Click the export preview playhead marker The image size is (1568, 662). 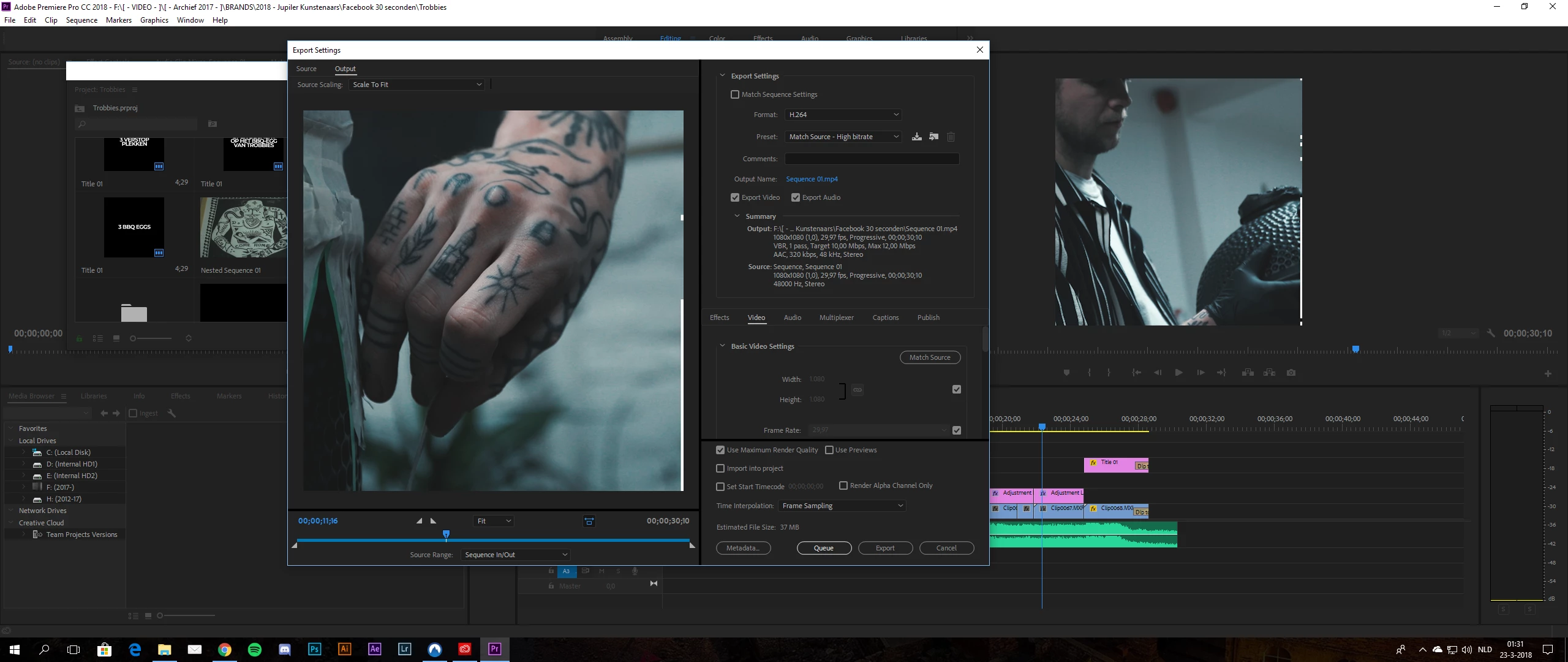[x=446, y=535]
